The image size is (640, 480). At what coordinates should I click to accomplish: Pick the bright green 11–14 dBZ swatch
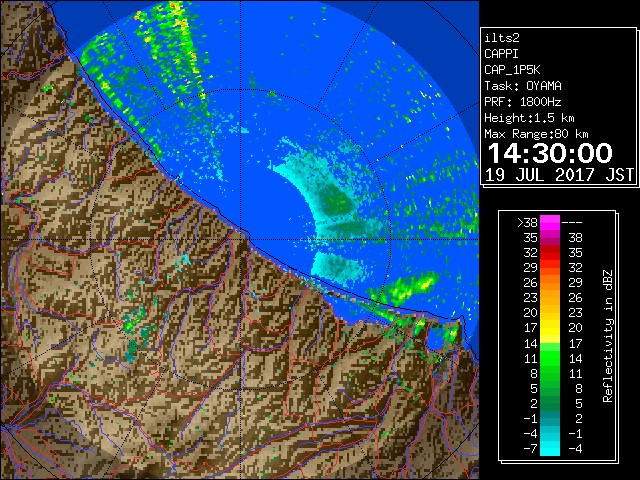click(550, 358)
